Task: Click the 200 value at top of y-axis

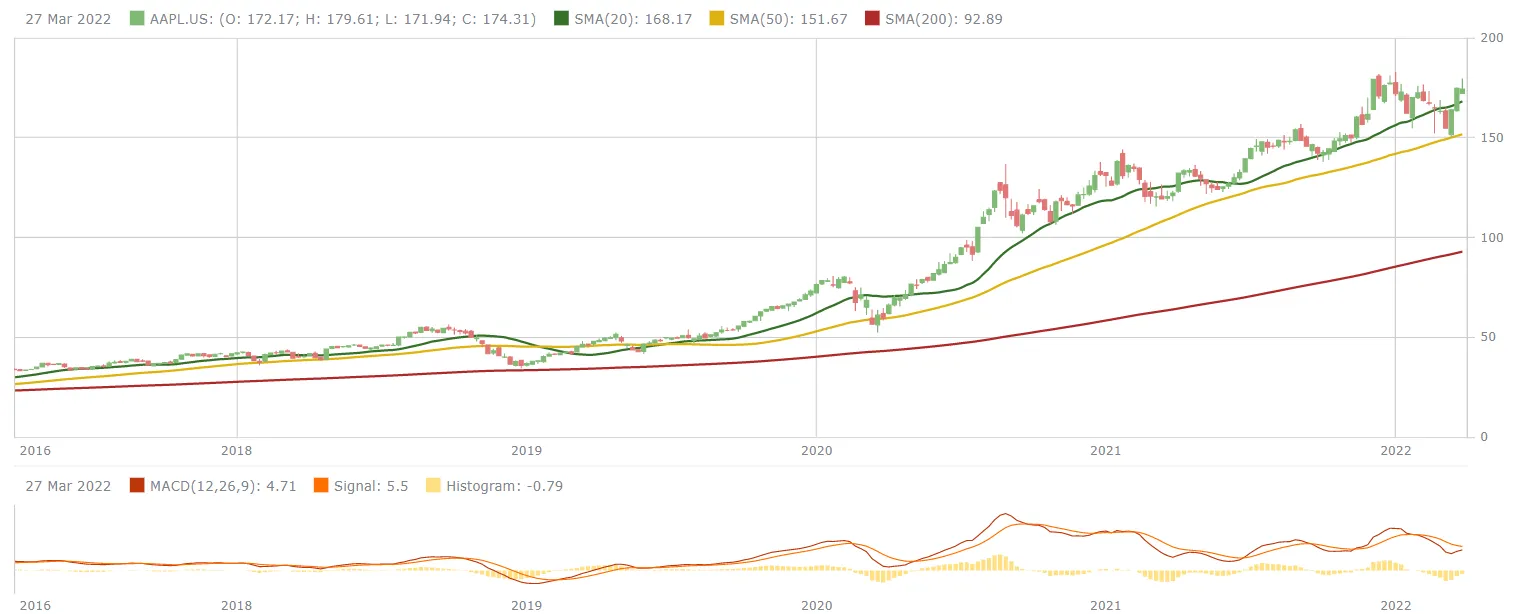Action: point(1483,38)
